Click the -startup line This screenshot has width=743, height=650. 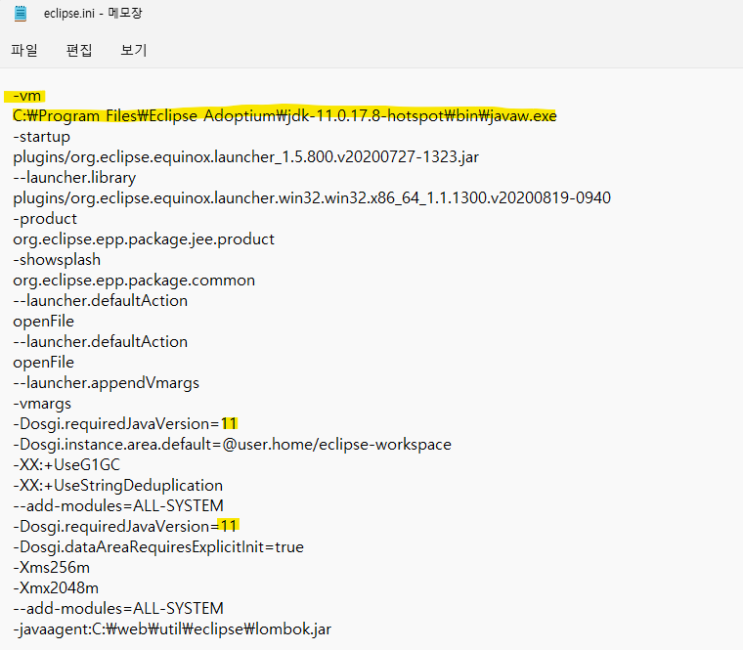(42, 137)
